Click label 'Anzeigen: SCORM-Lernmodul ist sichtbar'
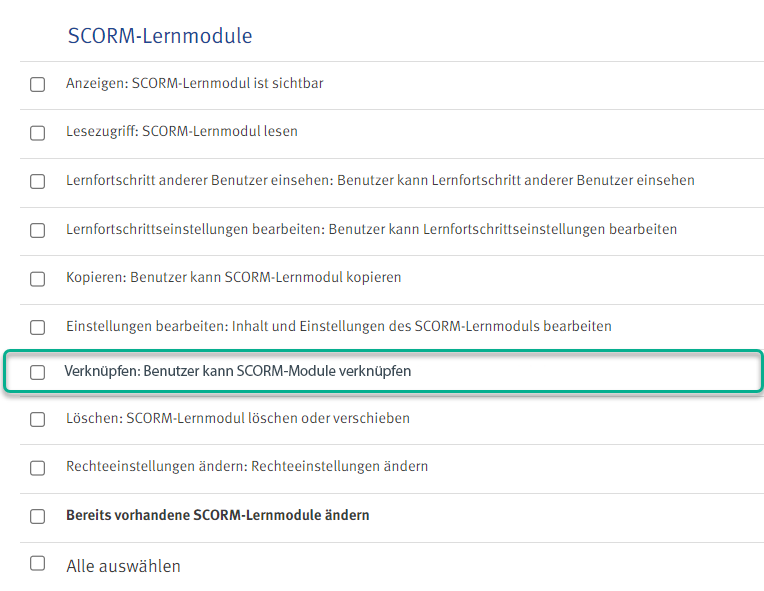The image size is (764, 591). [194, 84]
